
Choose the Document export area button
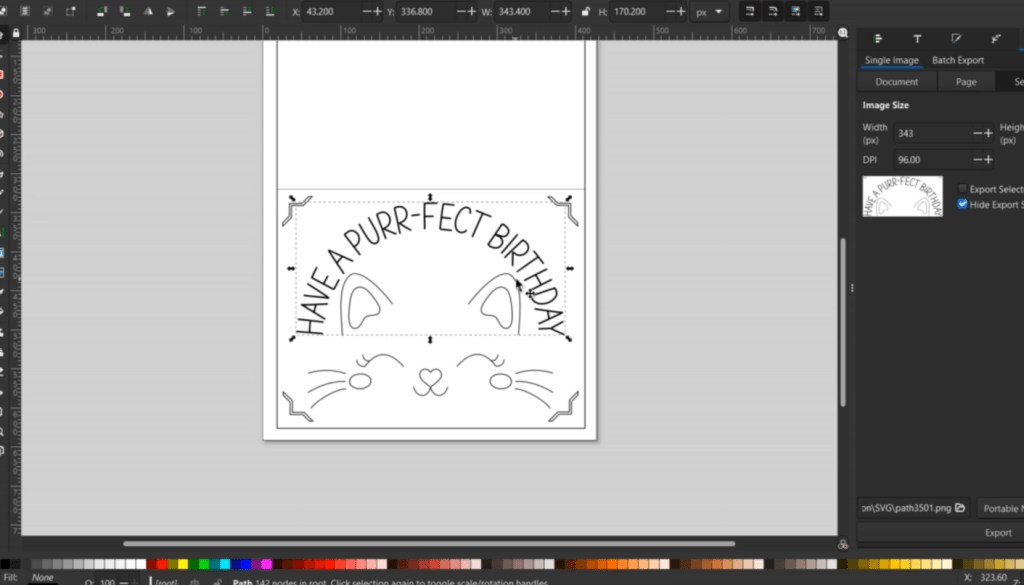[896, 82]
